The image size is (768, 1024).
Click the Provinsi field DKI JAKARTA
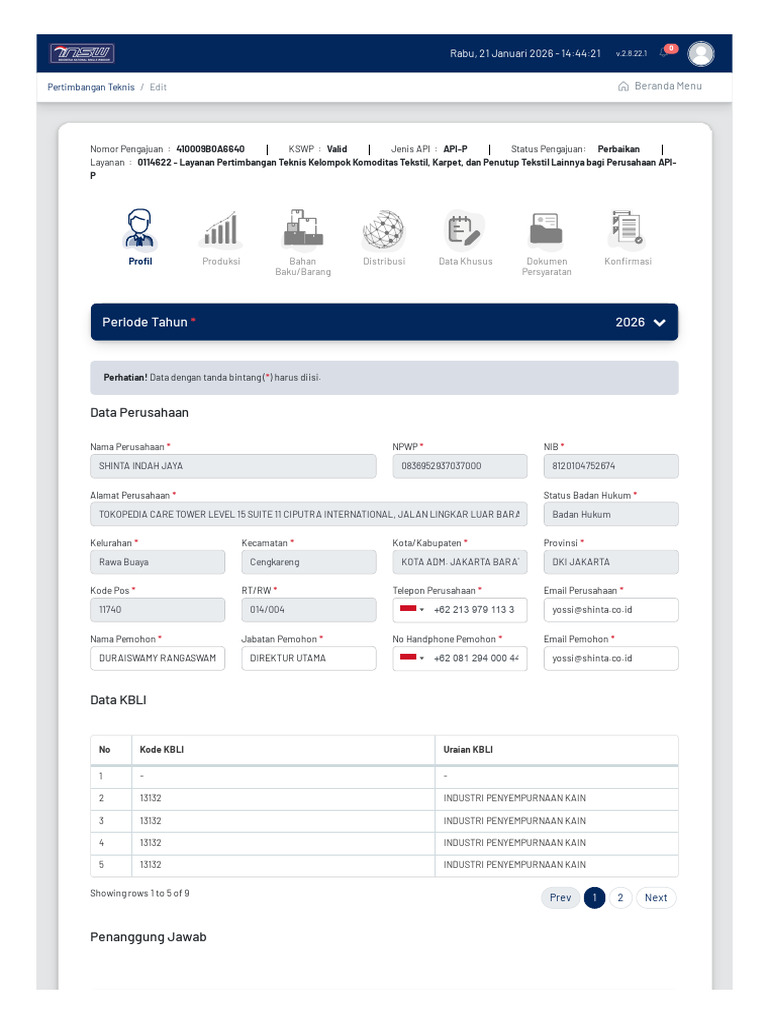tap(611, 562)
